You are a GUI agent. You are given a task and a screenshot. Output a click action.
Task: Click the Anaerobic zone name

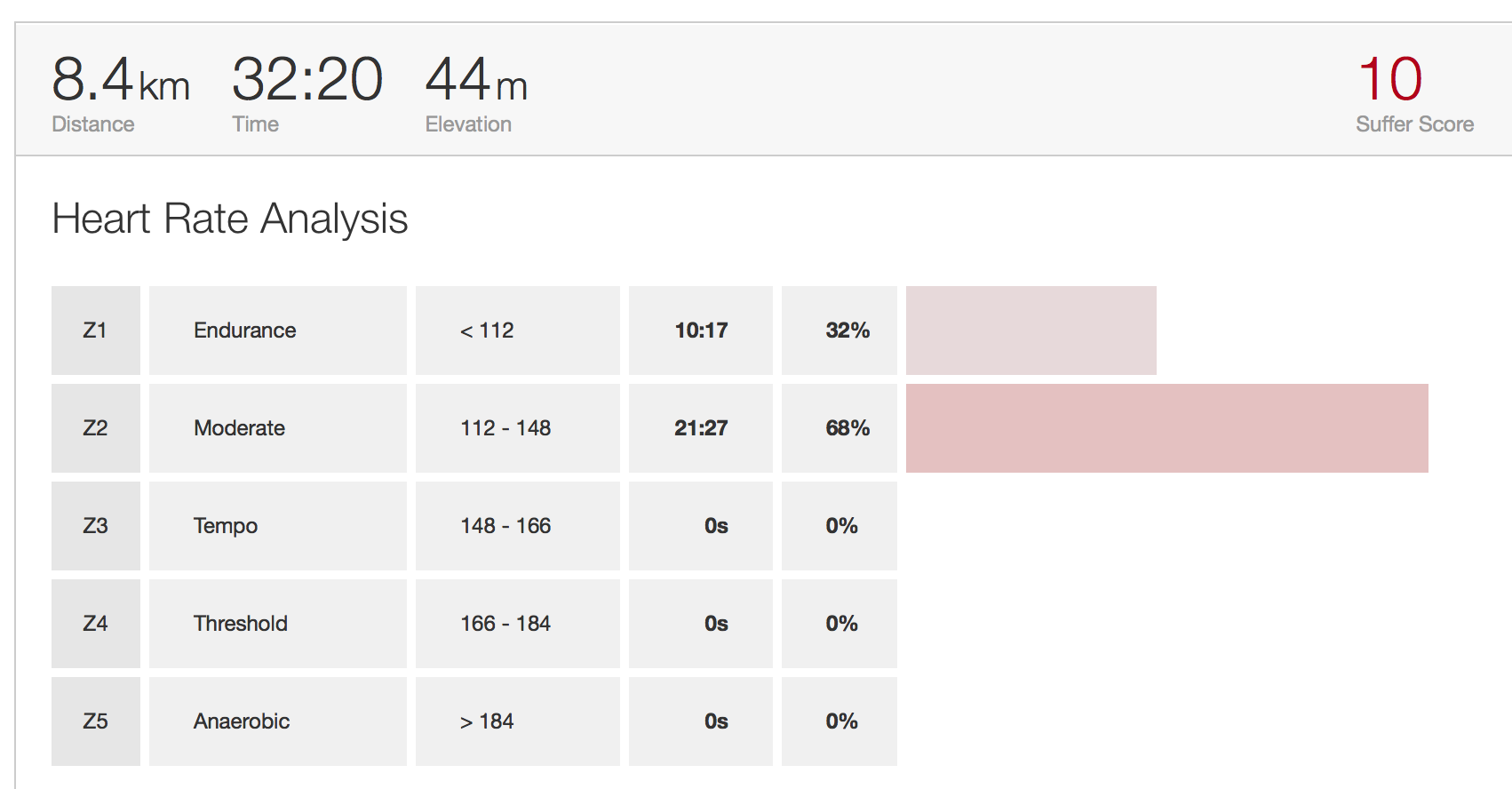point(242,721)
